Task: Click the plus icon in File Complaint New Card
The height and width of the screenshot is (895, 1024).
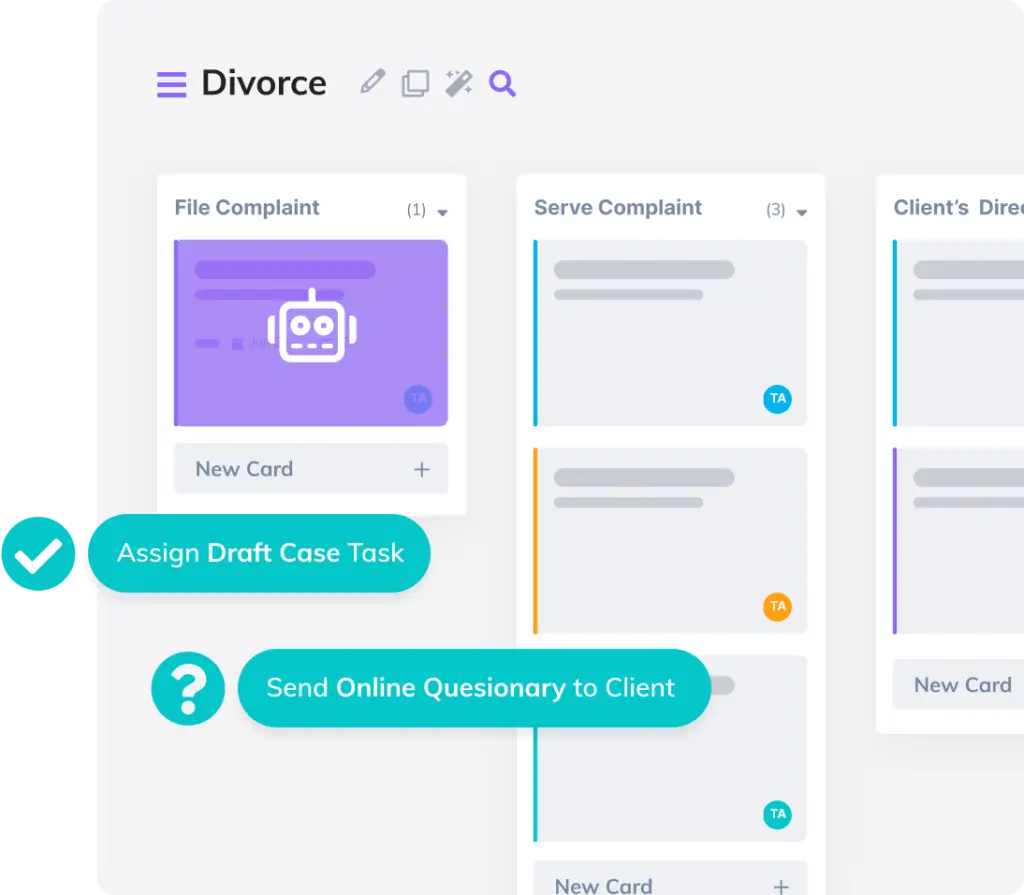Action: 422,469
